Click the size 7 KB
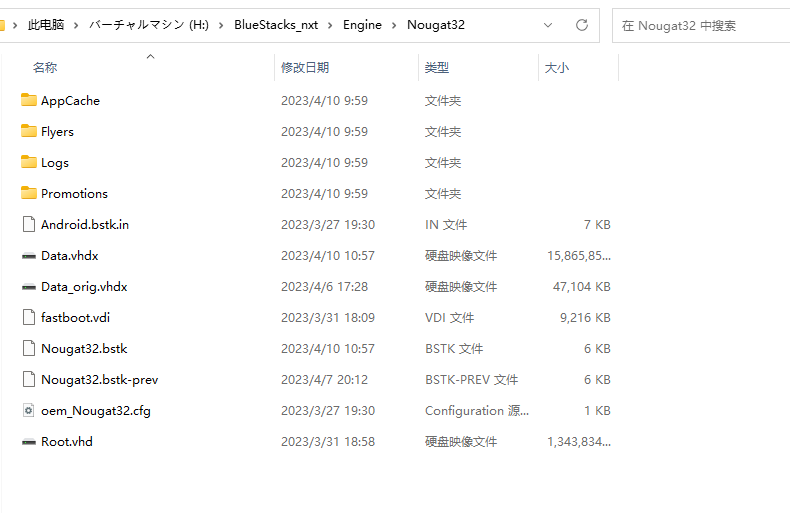Screen dimensions: 790x516 [598, 224]
